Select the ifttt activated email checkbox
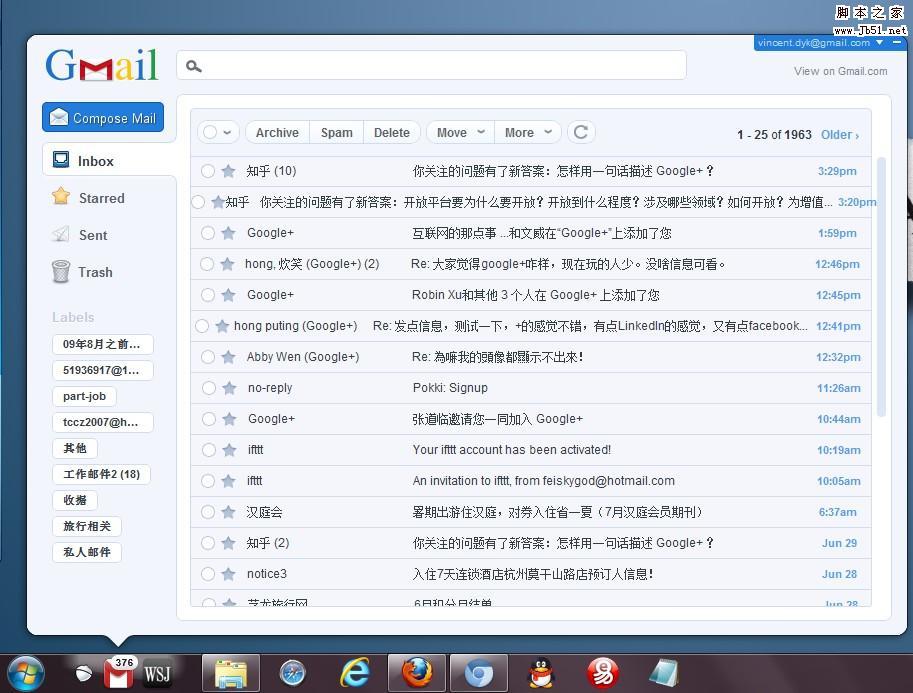The height and width of the screenshot is (693, 913). [x=208, y=450]
